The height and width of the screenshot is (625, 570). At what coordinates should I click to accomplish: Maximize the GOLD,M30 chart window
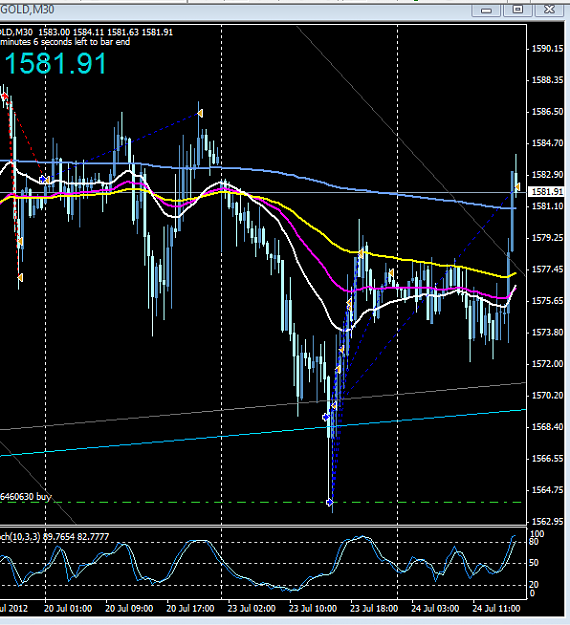coord(517,10)
